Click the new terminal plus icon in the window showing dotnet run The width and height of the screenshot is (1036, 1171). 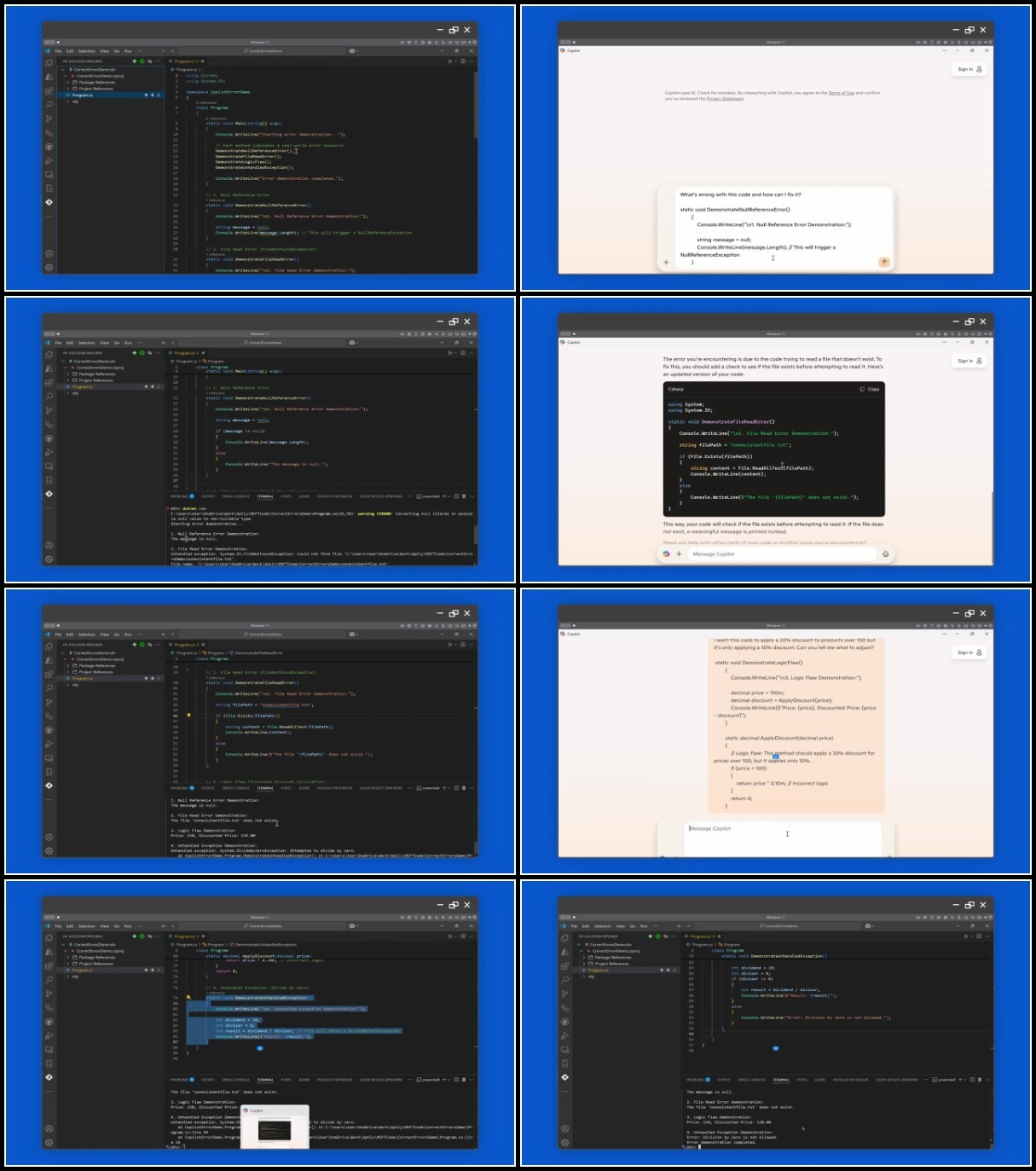443,496
